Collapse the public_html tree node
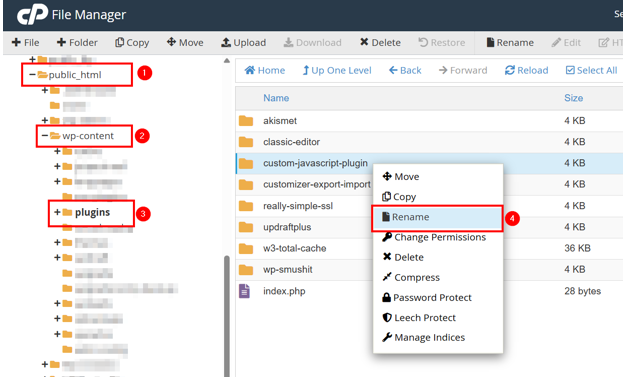This screenshot has height=377, width=623. point(32,75)
